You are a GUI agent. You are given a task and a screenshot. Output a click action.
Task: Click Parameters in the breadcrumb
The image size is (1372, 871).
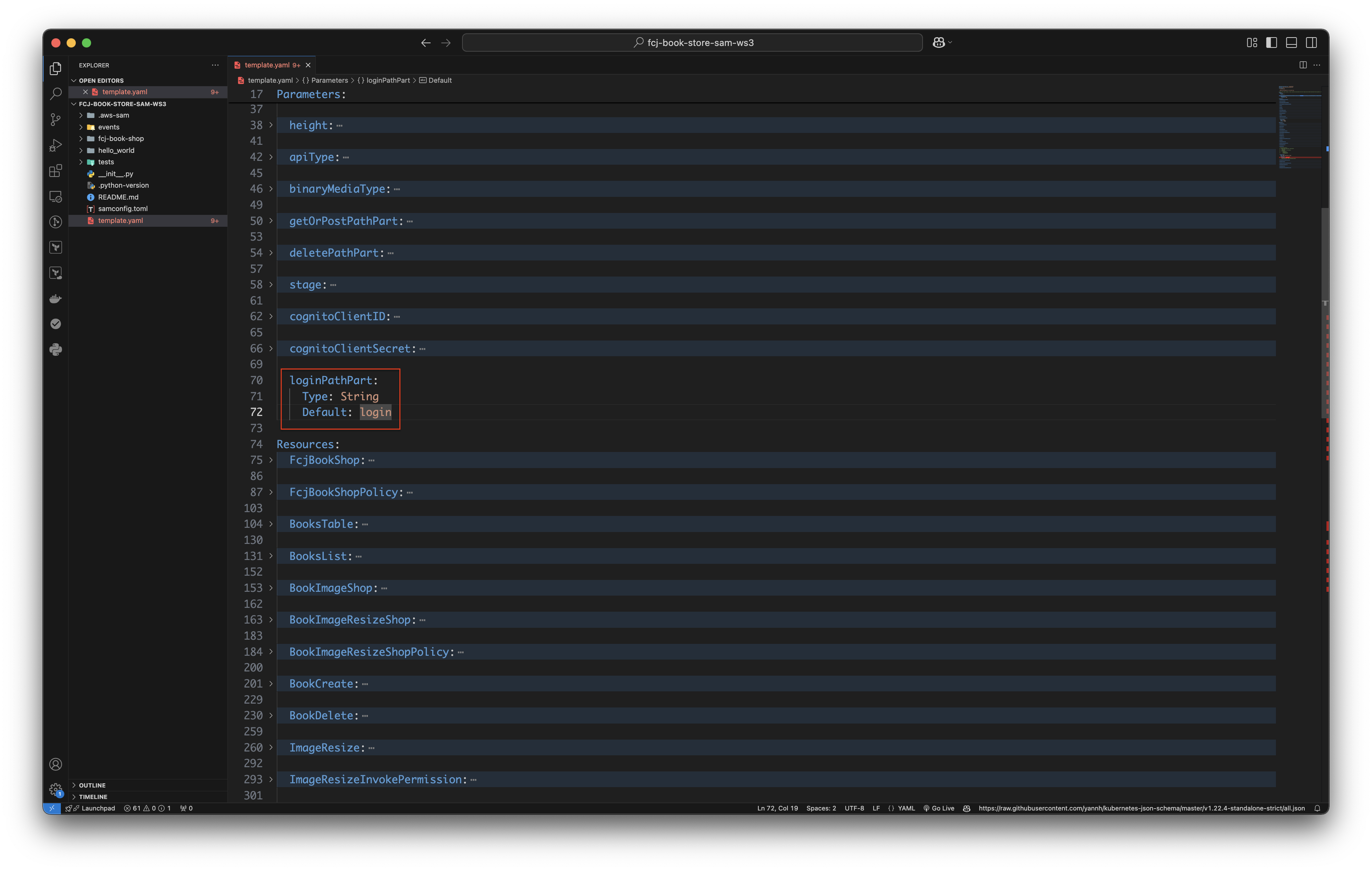coord(329,80)
